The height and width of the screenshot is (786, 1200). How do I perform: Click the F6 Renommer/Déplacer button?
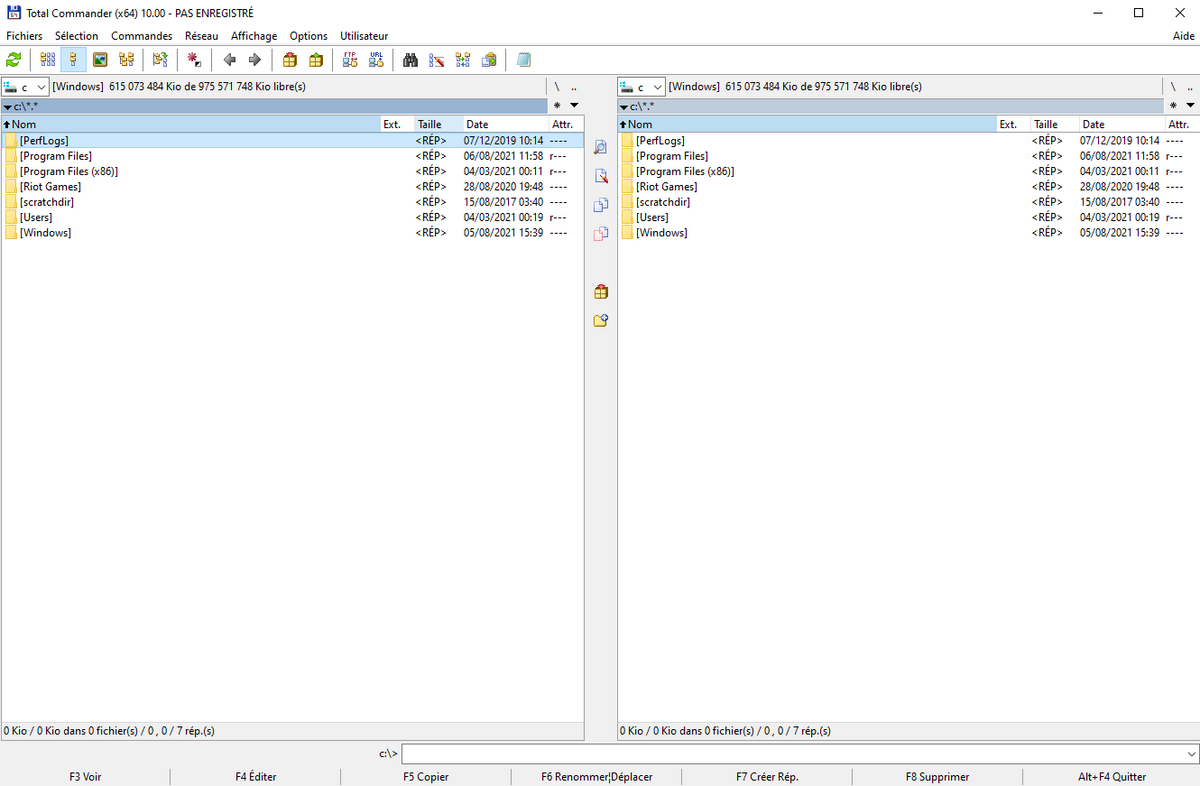click(596, 777)
